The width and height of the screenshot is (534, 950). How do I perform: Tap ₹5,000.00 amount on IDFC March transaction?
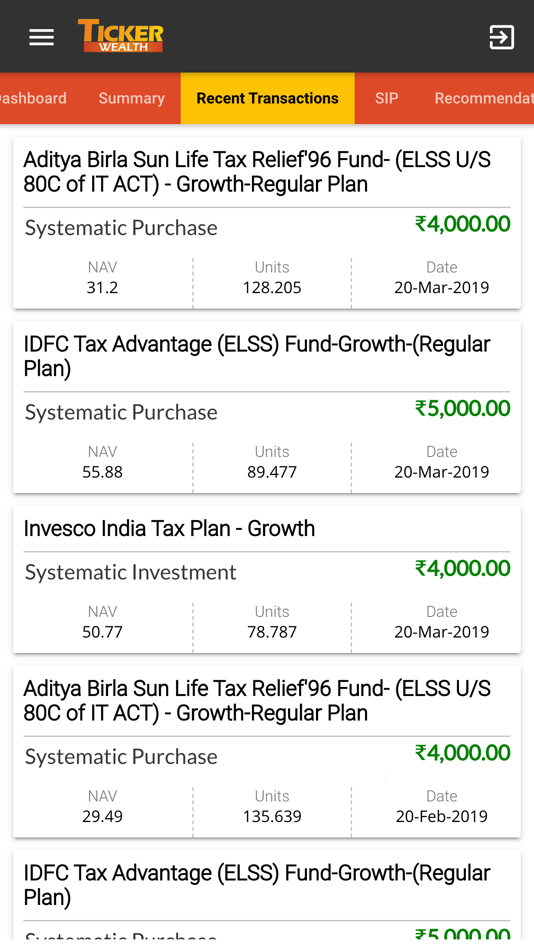[462, 408]
